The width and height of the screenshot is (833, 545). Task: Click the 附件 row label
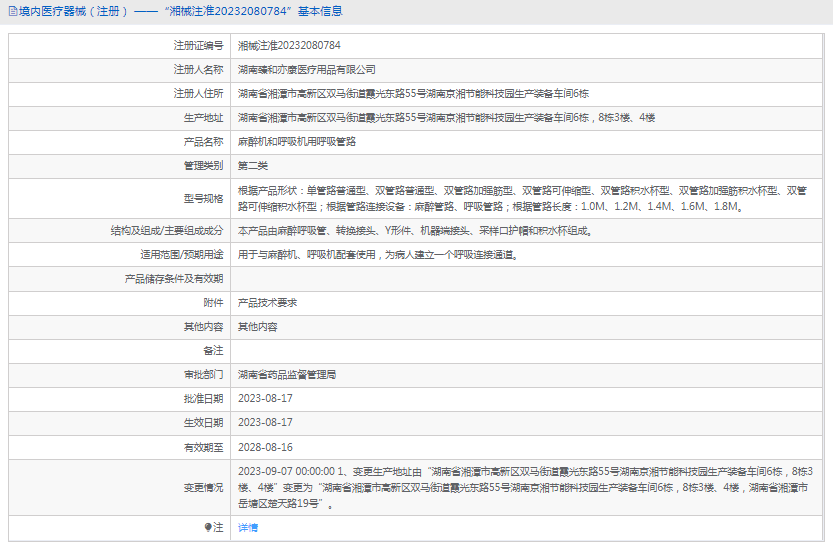pos(213,303)
